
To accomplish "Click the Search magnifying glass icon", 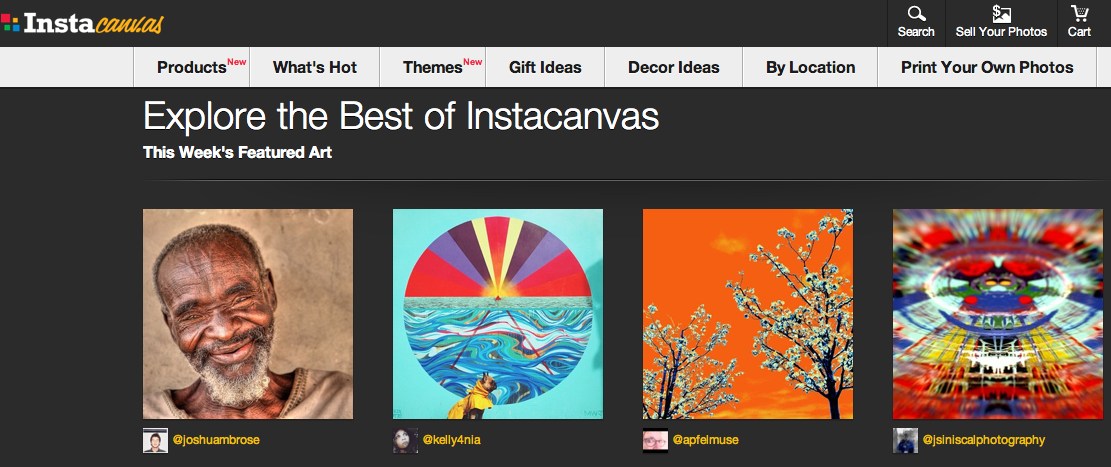I will (x=916, y=13).
